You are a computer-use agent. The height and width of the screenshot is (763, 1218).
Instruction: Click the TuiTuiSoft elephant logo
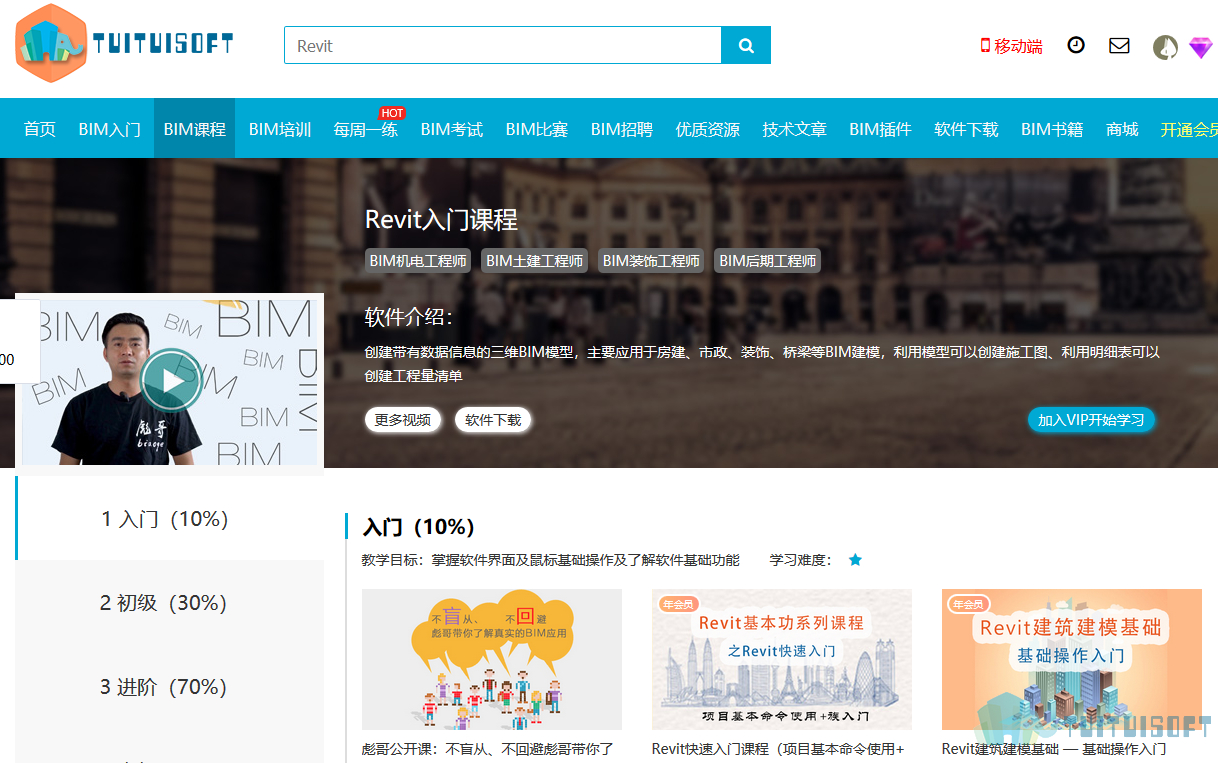124,43
